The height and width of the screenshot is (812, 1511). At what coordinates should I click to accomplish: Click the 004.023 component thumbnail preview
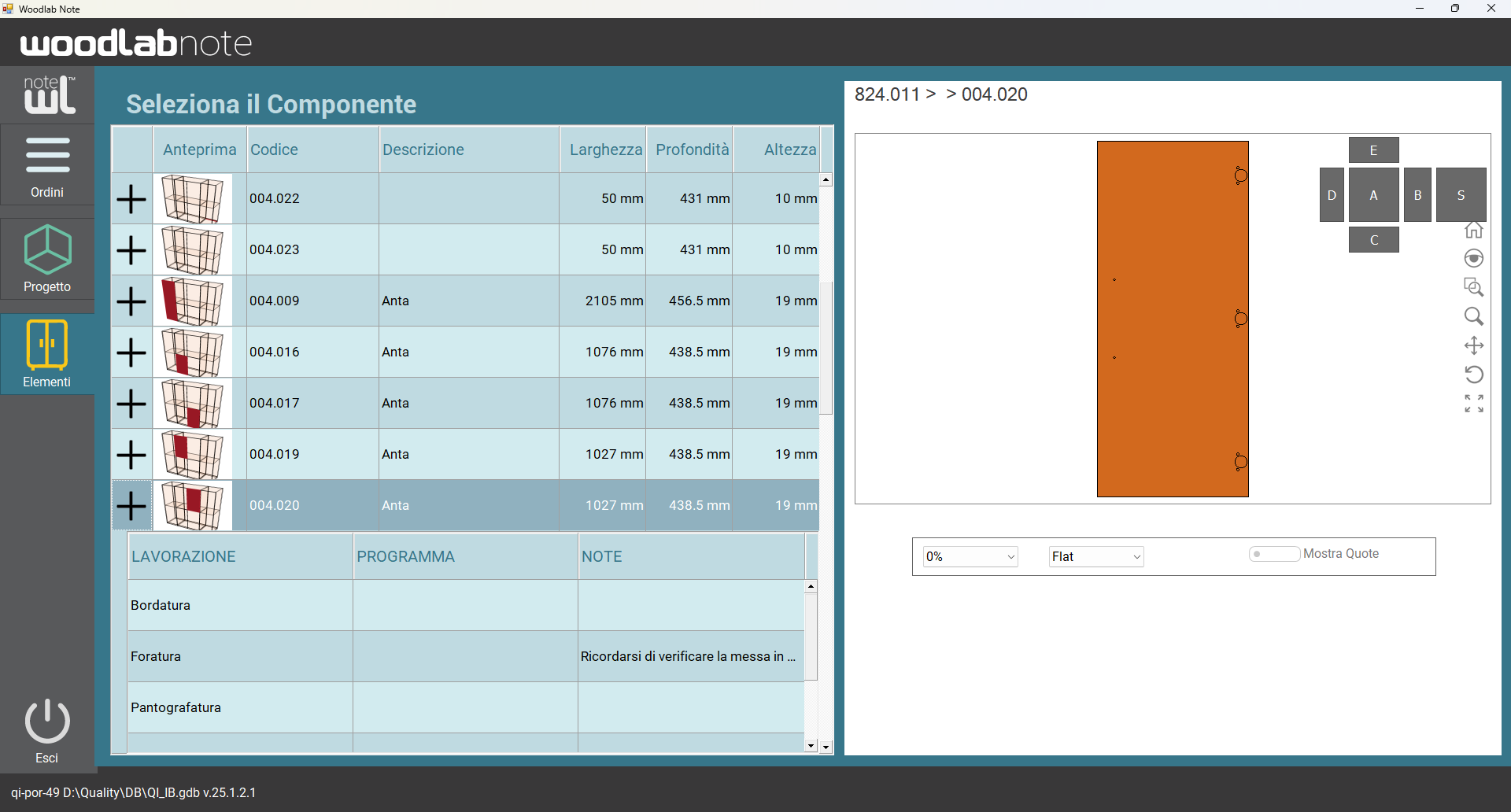[193, 249]
